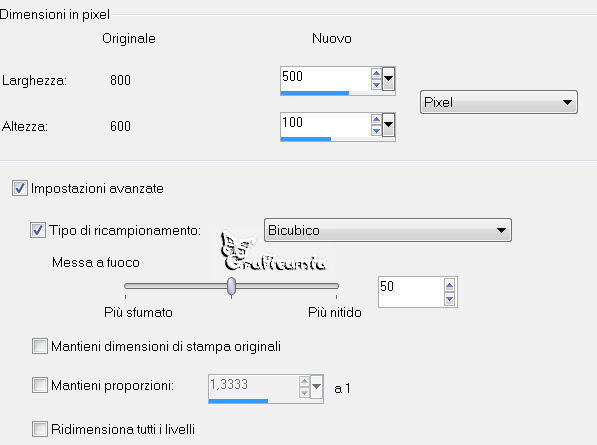597x445 pixels.
Task: Increase Messa a fuoco value spinner
Action: pos(449,285)
